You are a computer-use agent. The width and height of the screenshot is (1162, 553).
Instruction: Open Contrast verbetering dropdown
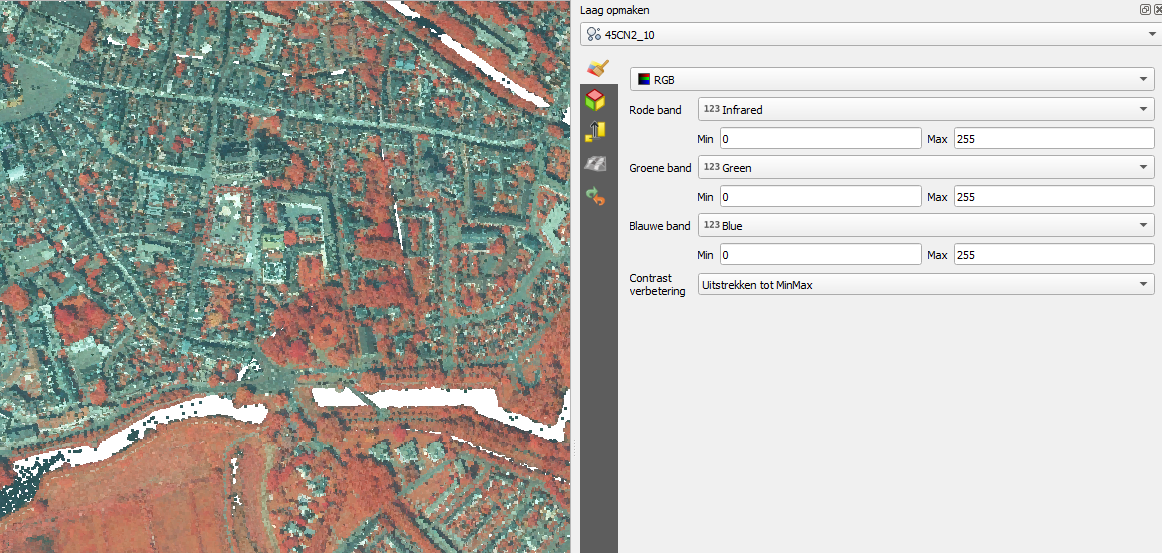(x=925, y=285)
